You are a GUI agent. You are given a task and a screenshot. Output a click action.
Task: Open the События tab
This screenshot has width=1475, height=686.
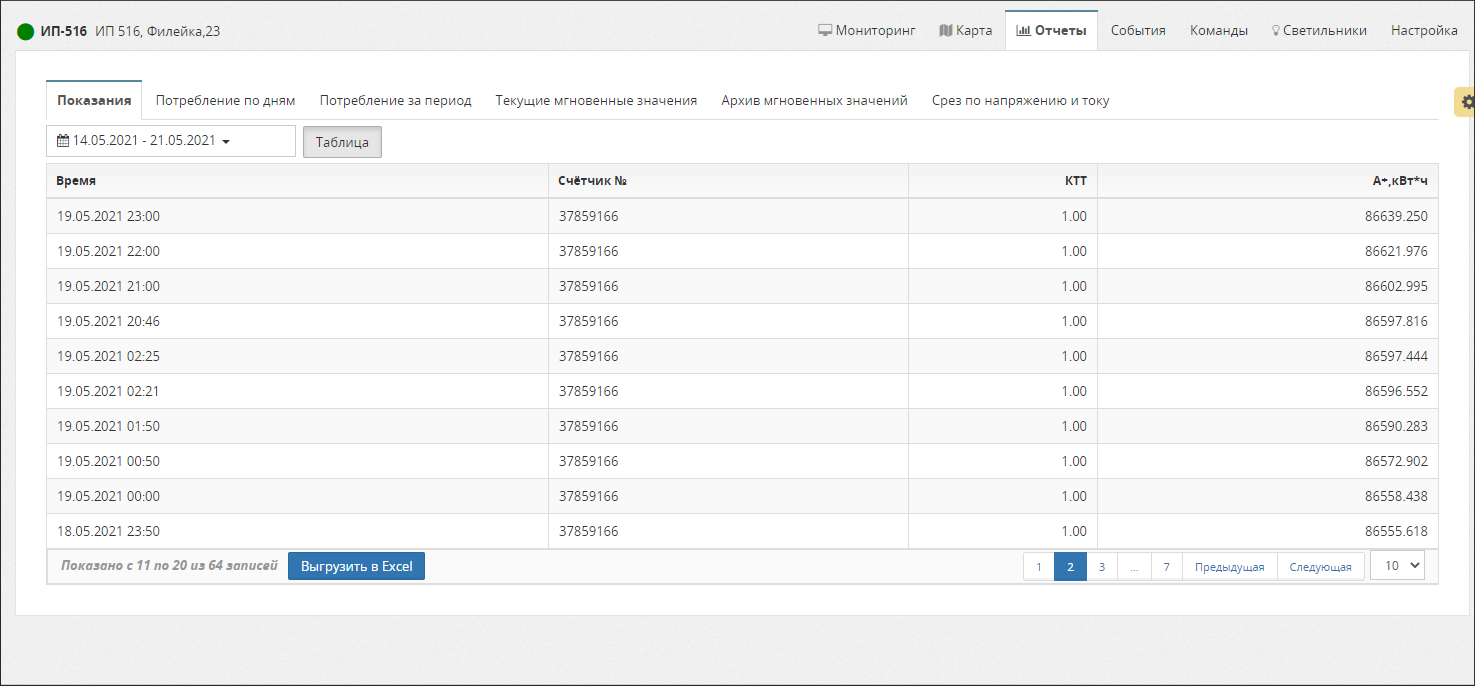[x=1138, y=31]
